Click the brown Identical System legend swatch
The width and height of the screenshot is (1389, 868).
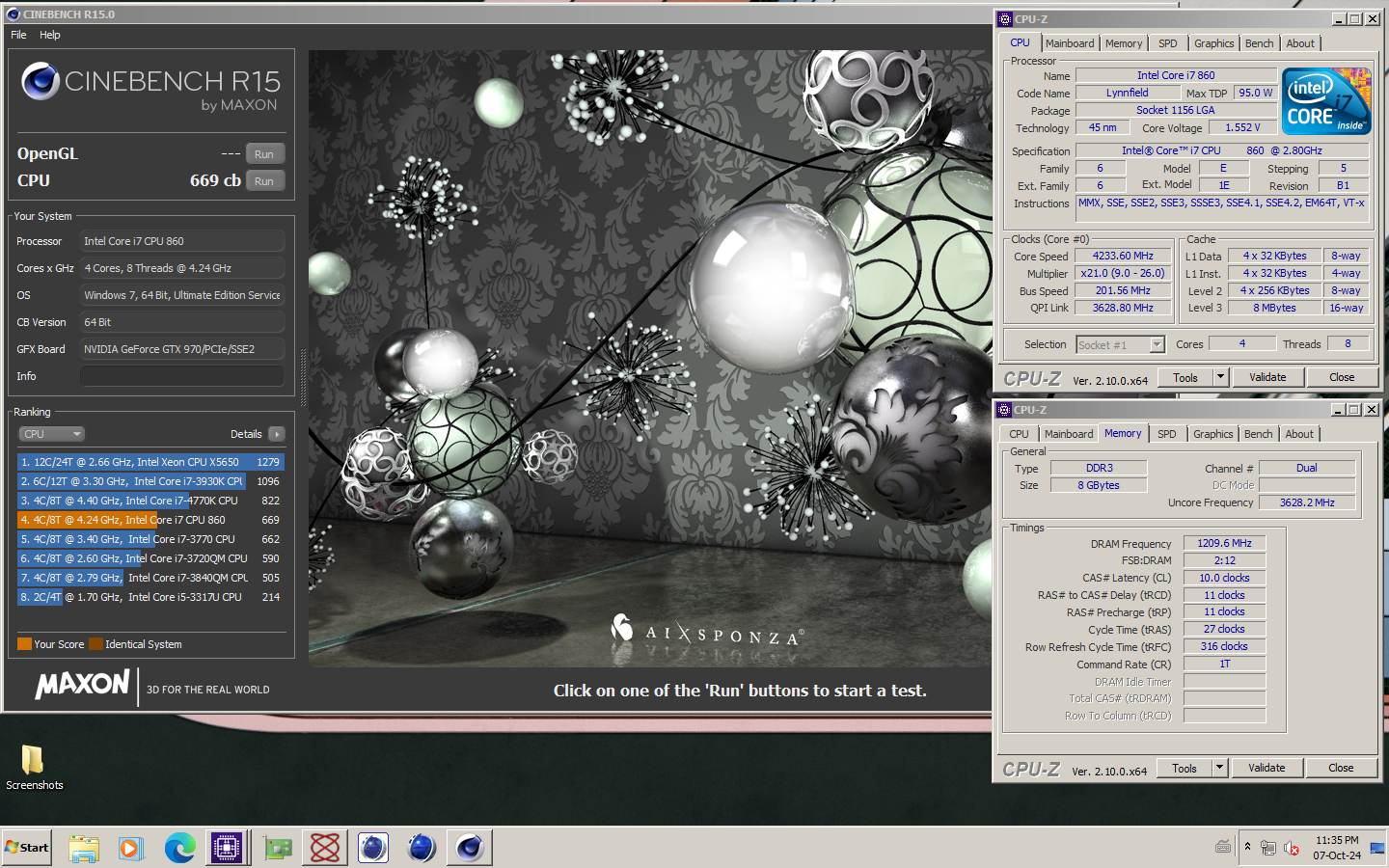(x=95, y=644)
